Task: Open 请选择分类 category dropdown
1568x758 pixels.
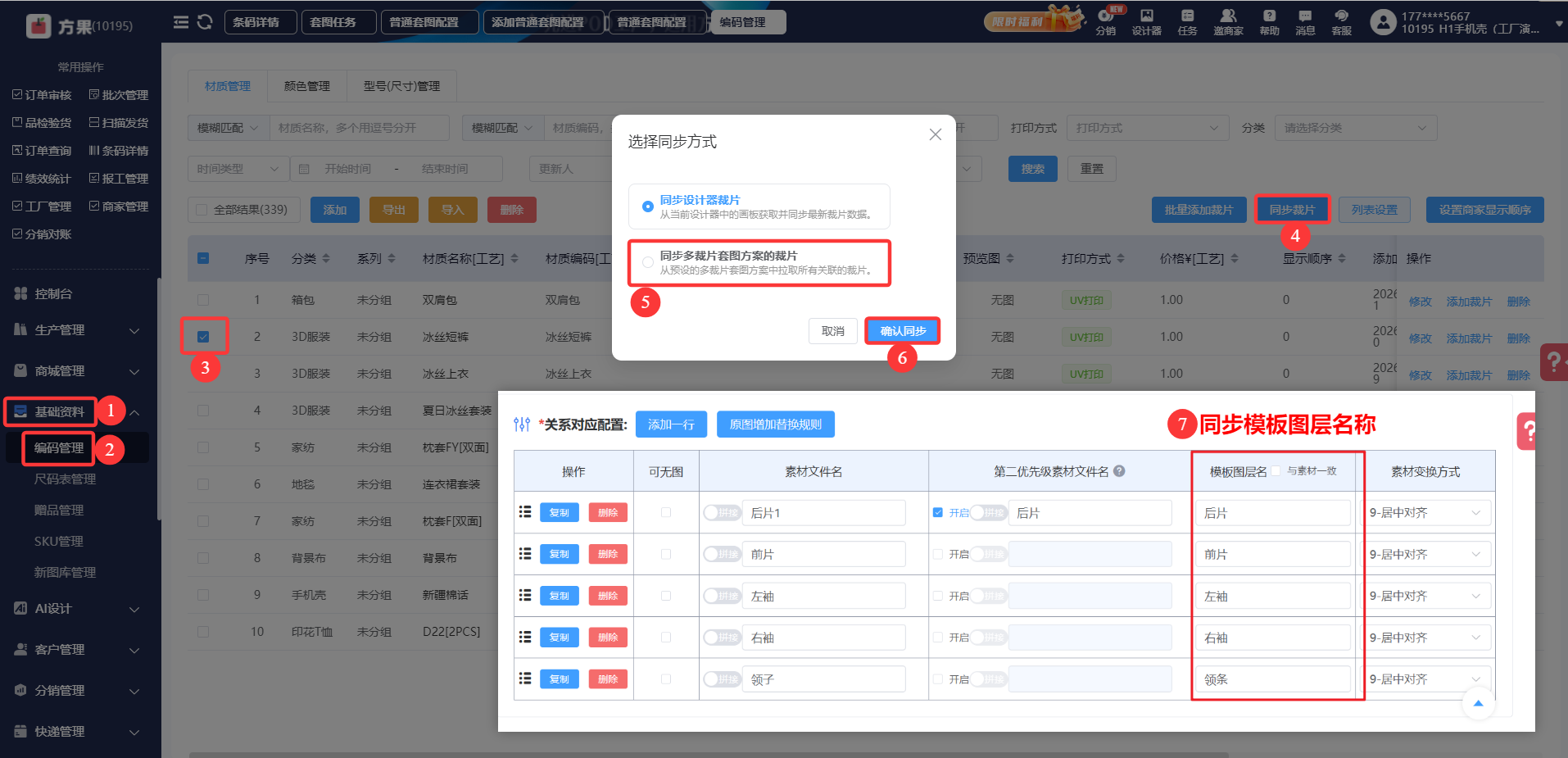Action: coord(1355,128)
